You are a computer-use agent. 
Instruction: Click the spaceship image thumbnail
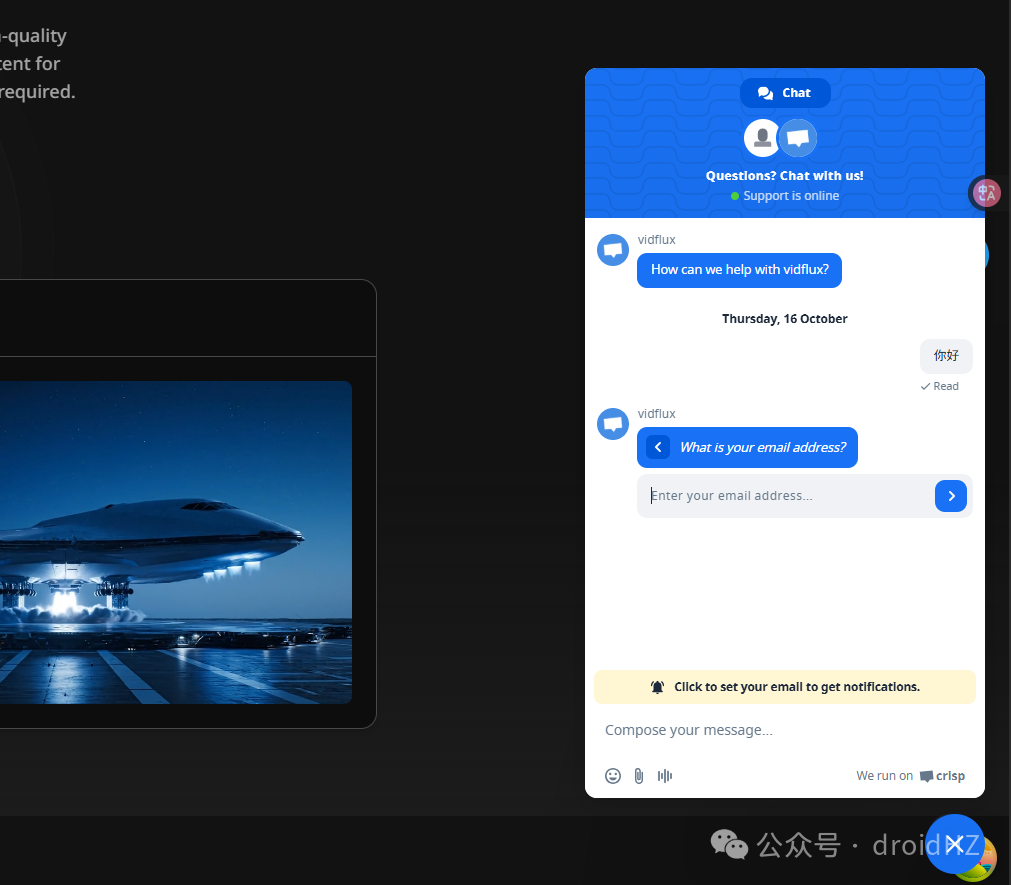pos(175,542)
